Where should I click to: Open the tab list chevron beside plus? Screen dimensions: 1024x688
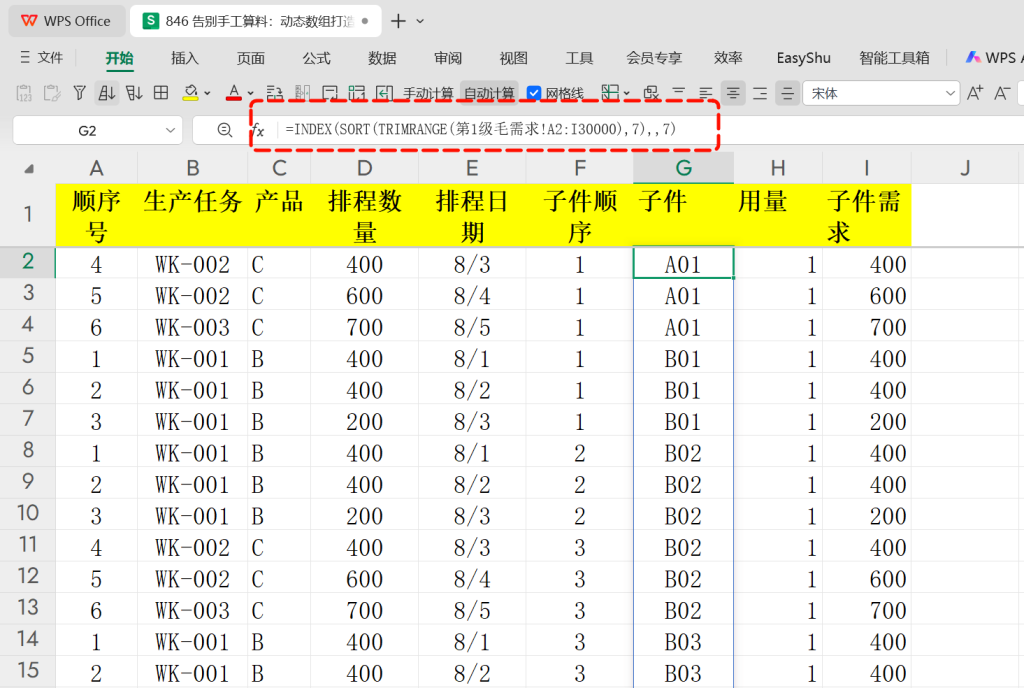(x=420, y=22)
